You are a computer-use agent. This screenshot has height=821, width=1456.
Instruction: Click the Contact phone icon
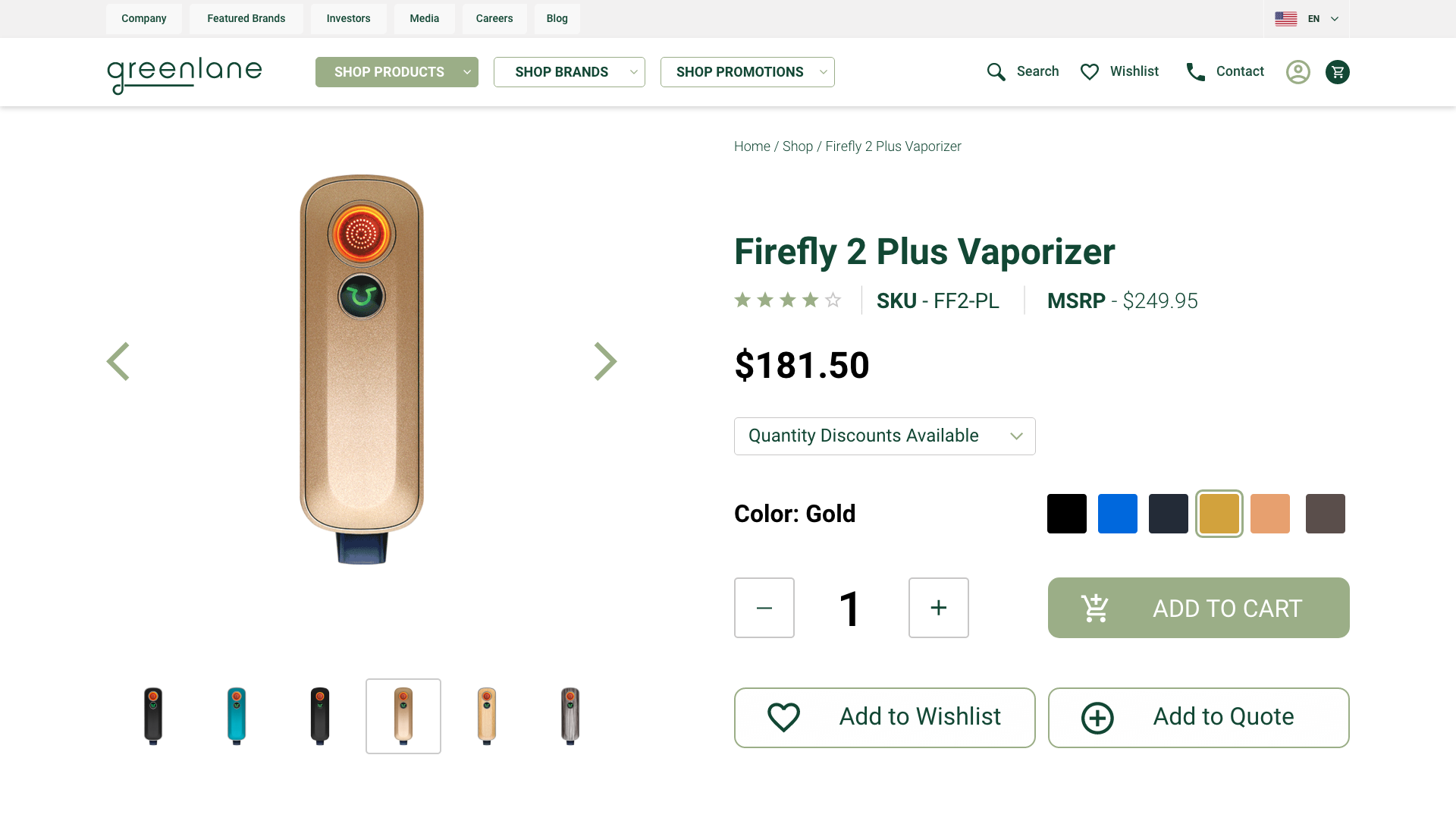(x=1195, y=72)
